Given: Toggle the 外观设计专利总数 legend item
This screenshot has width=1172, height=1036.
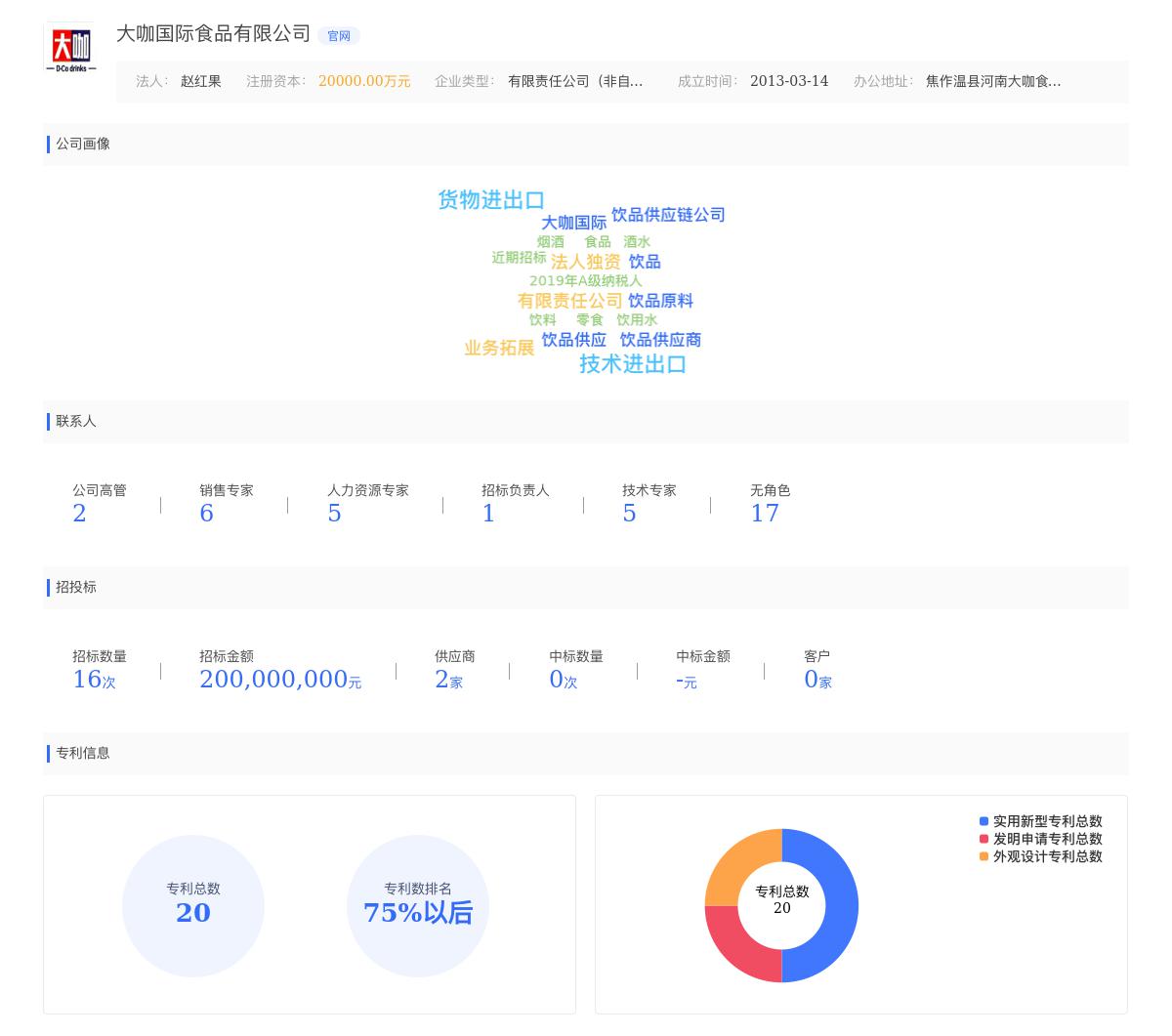Looking at the screenshot, I should click(1040, 857).
